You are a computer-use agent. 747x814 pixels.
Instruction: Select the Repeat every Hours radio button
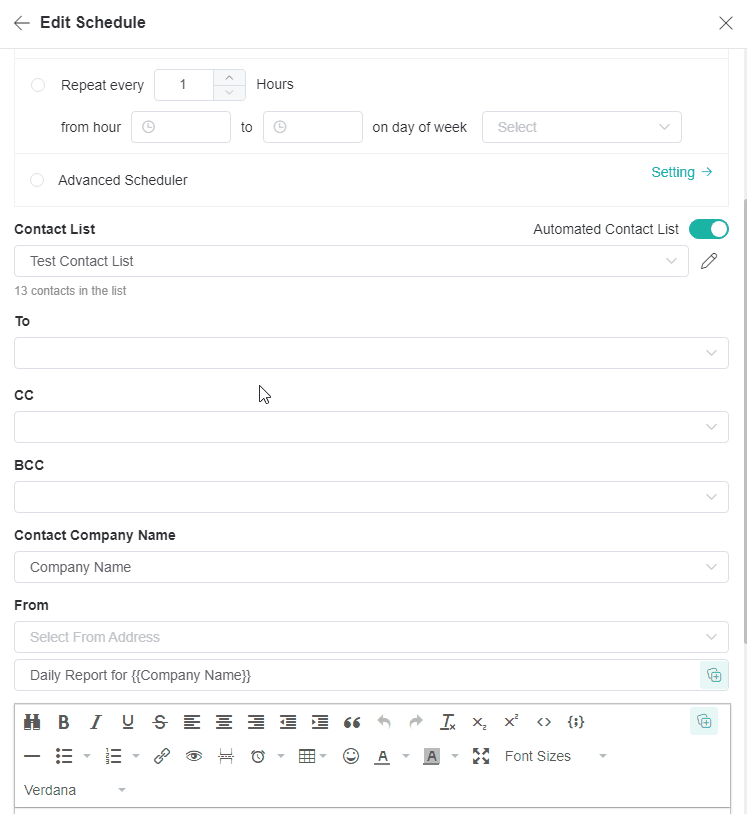click(x=38, y=85)
